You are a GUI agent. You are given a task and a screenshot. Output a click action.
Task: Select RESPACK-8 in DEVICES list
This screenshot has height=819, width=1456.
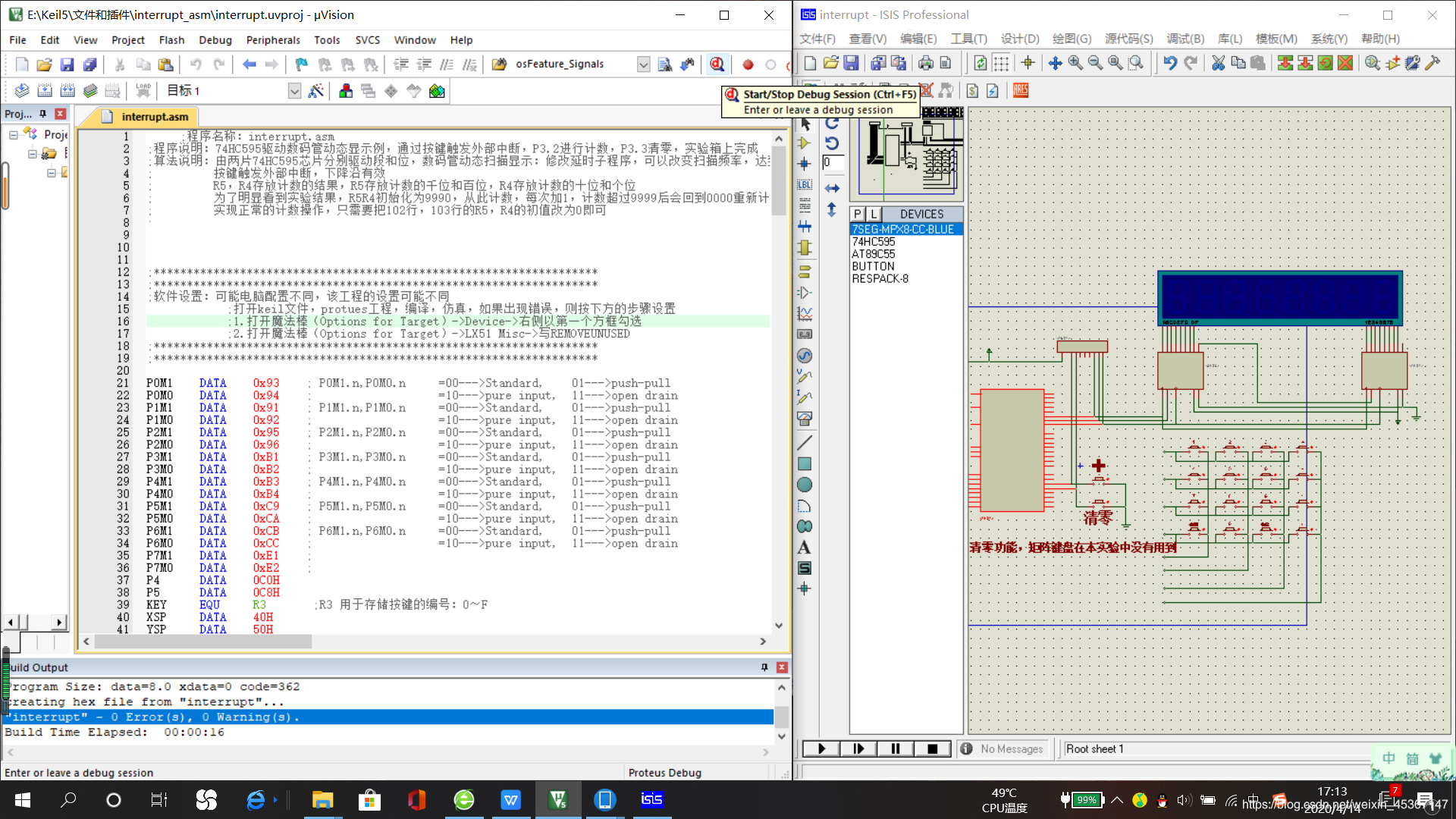coord(880,279)
